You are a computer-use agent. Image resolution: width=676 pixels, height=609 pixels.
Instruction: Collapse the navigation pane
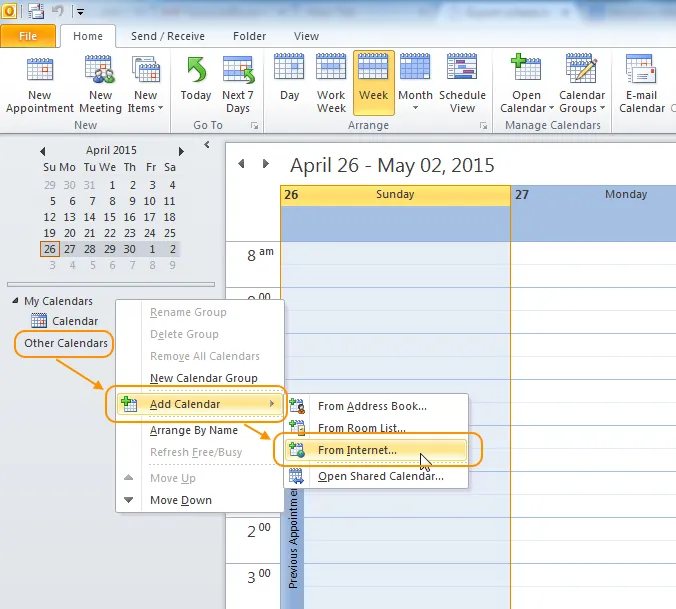click(x=207, y=145)
